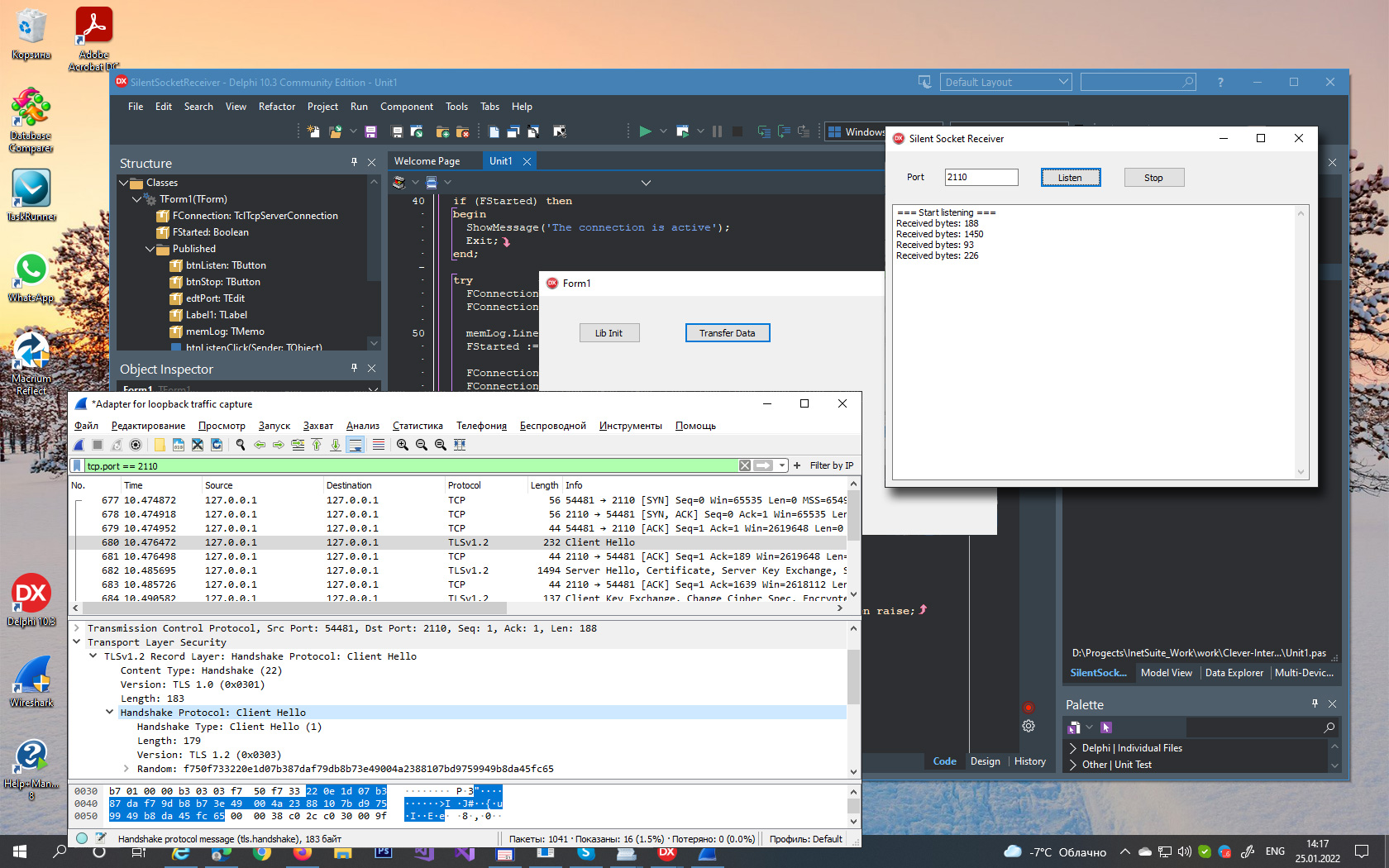Click Delphi New Items toolbar icon
Image resolution: width=1389 pixels, height=868 pixels.
pyautogui.click(x=313, y=131)
